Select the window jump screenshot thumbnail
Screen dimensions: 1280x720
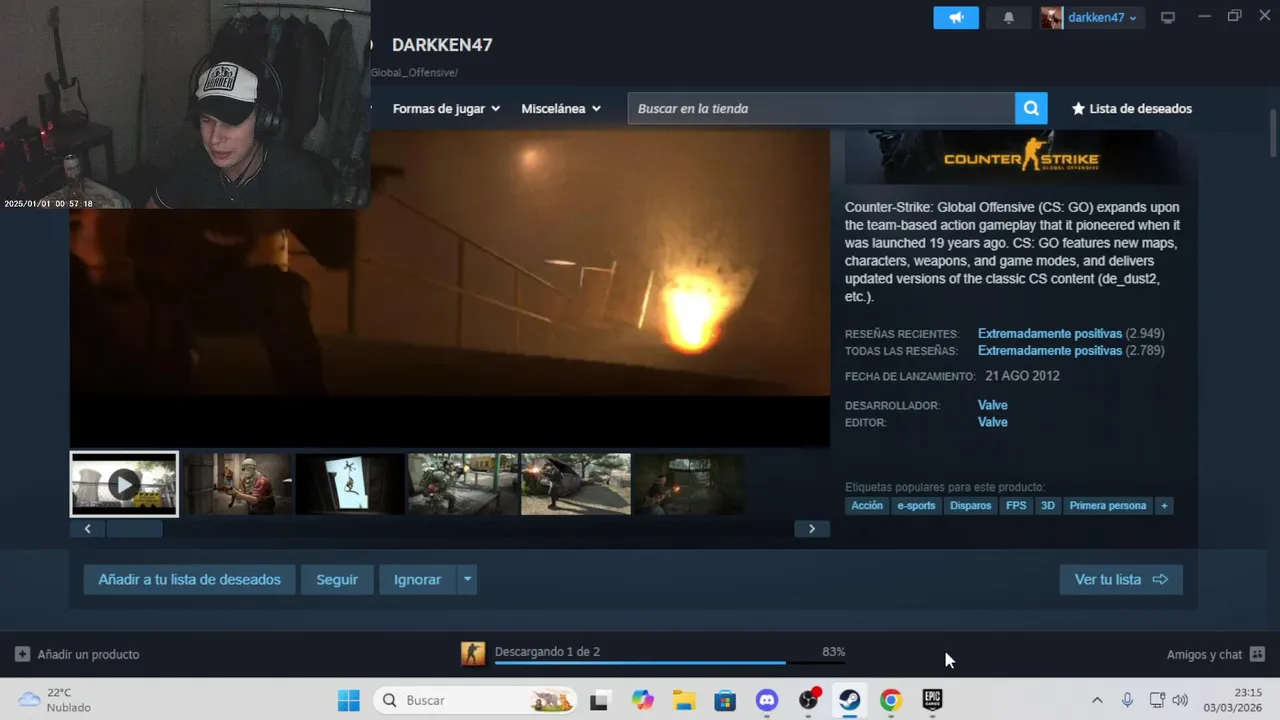350,484
